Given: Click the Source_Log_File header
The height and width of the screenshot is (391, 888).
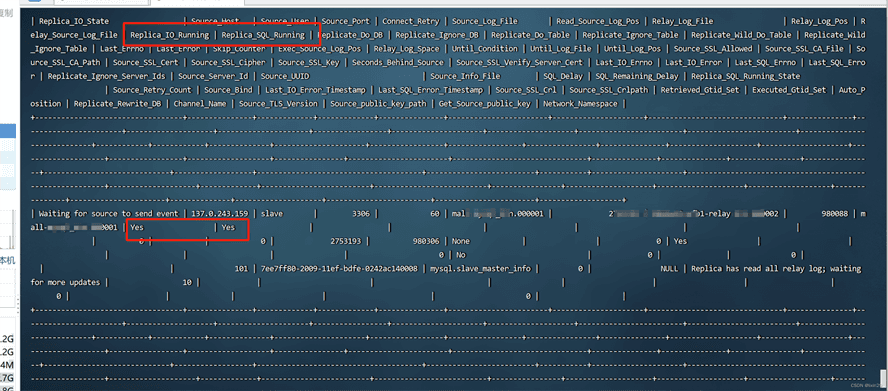Looking at the screenshot, I should click(485, 21).
